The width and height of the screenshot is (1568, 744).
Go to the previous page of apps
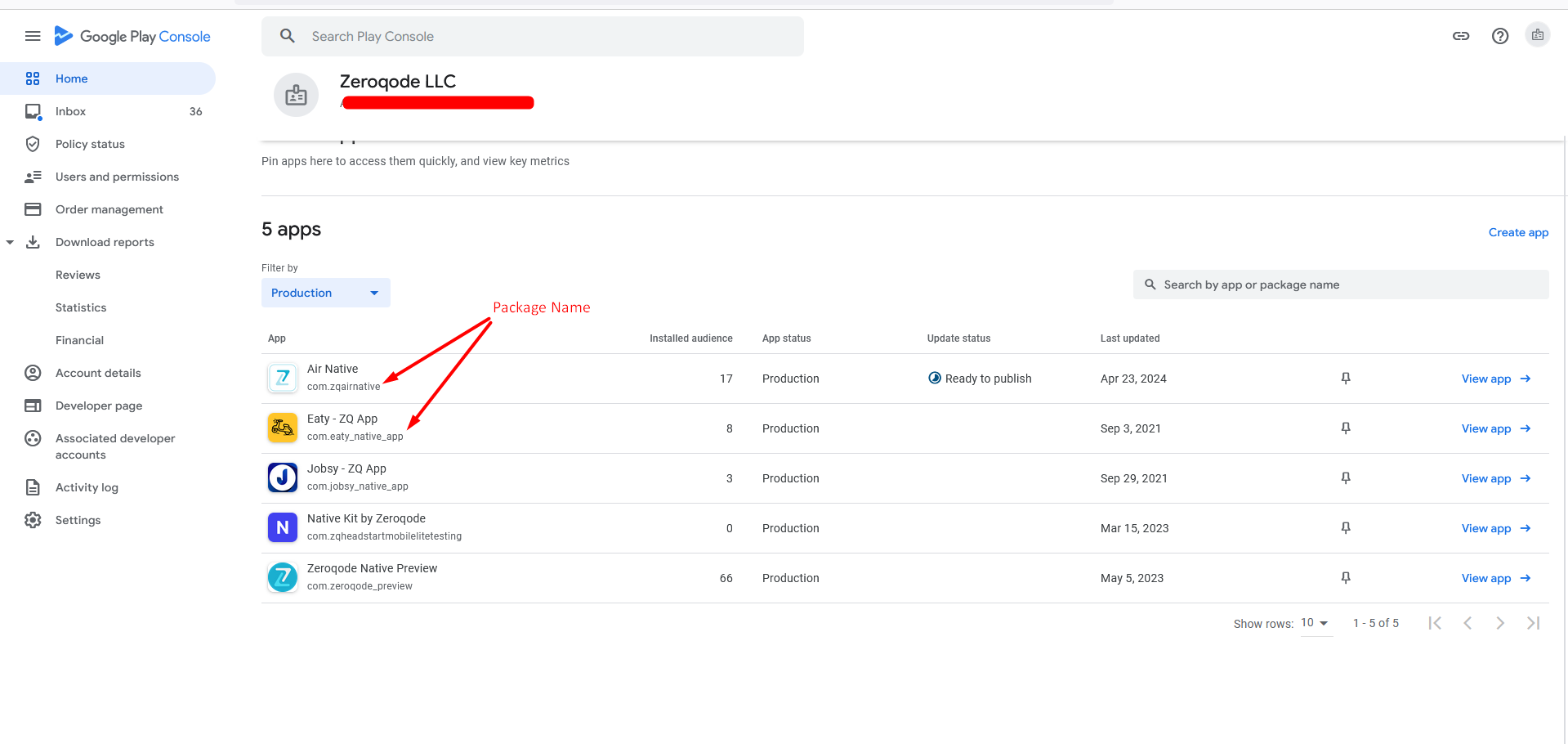(1467, 623)
